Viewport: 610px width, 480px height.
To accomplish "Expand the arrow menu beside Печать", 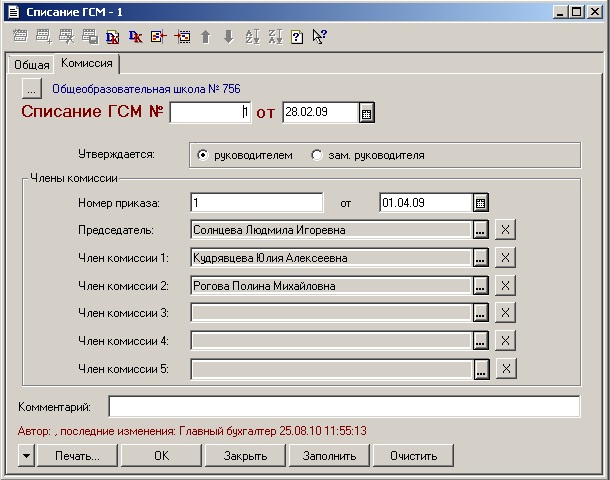I will [27, 456].
